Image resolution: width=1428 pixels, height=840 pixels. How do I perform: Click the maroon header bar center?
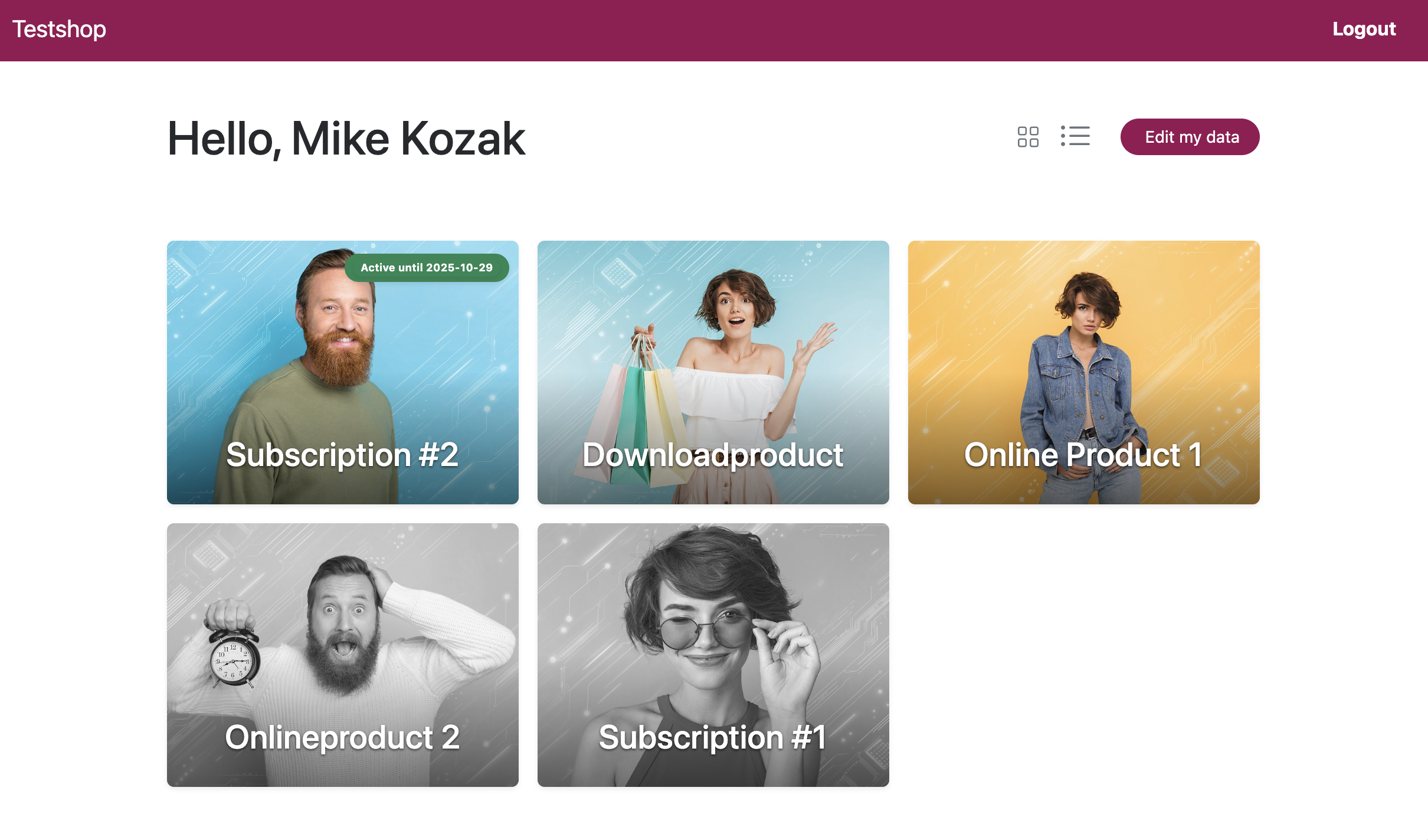coord(714,30)
